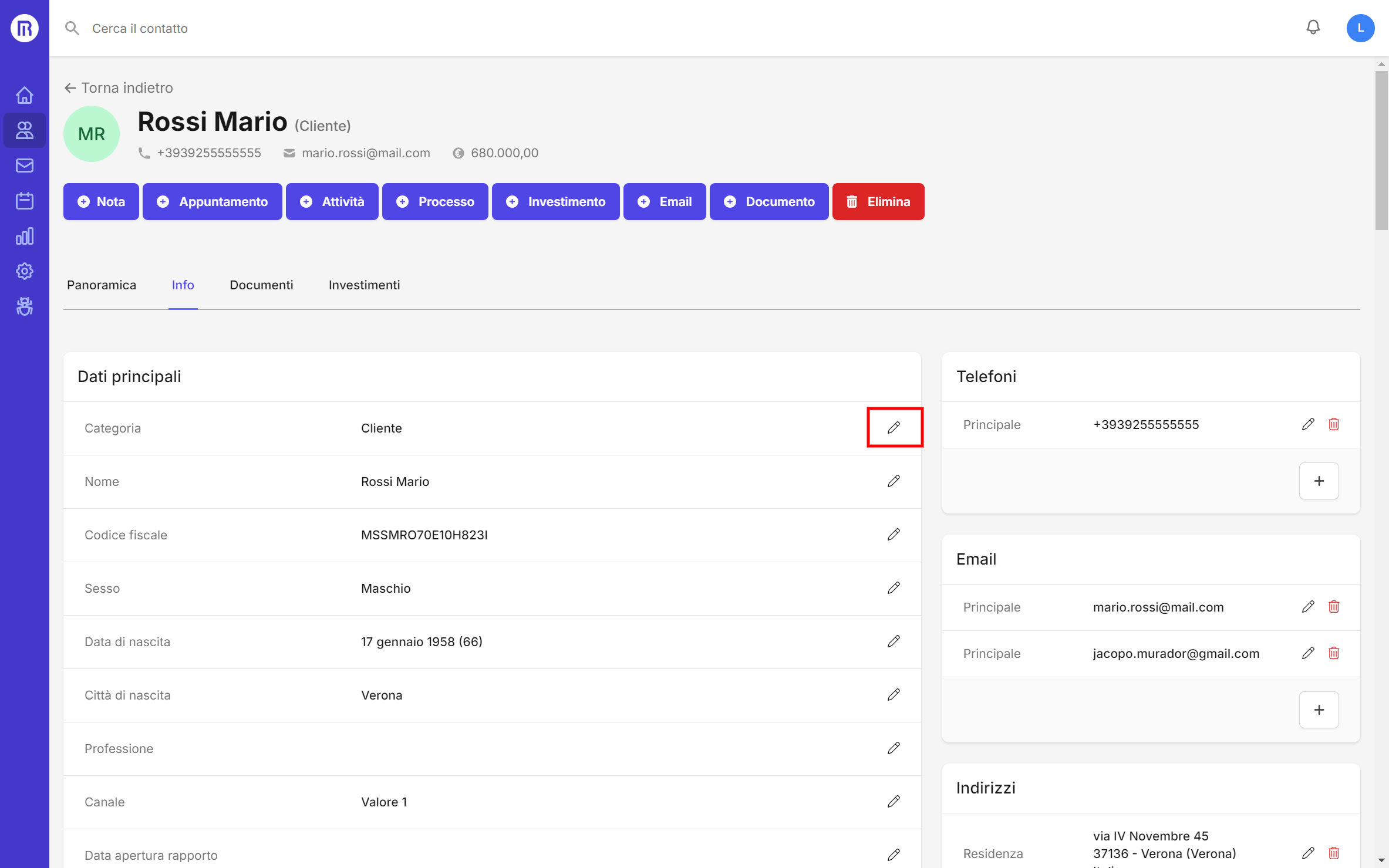Edit the Categoria field pencil icon
The height and width of the screenshot is (868, 1389).
click(894, 427)
